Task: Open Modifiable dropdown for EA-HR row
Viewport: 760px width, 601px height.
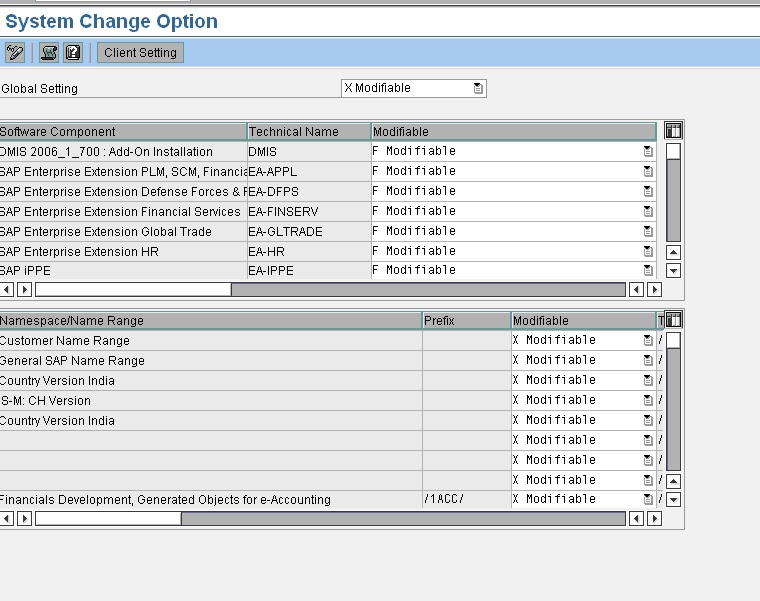Action: tap(648, 251)
